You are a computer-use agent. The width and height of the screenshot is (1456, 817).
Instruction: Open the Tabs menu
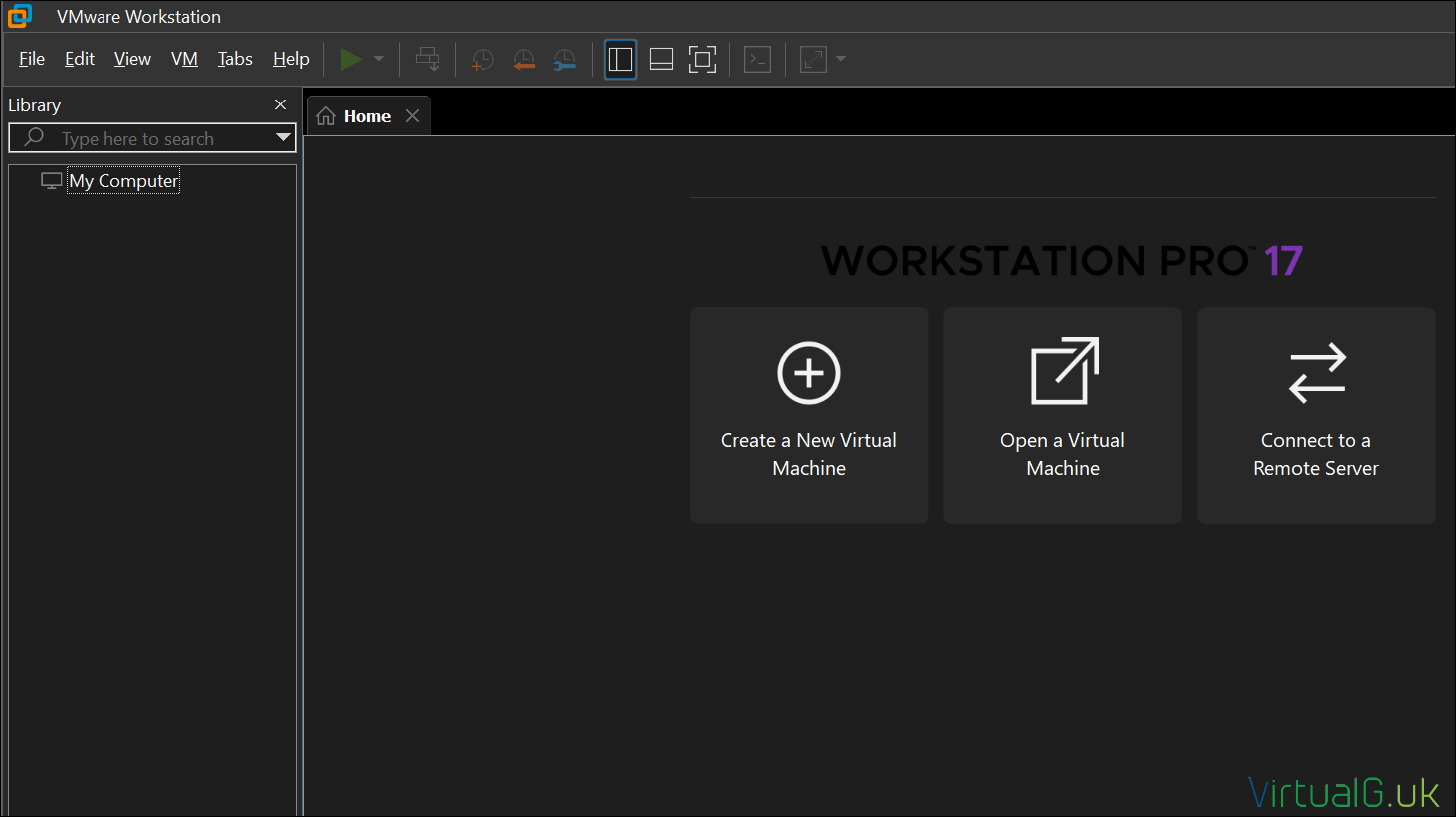pos(234,59)
